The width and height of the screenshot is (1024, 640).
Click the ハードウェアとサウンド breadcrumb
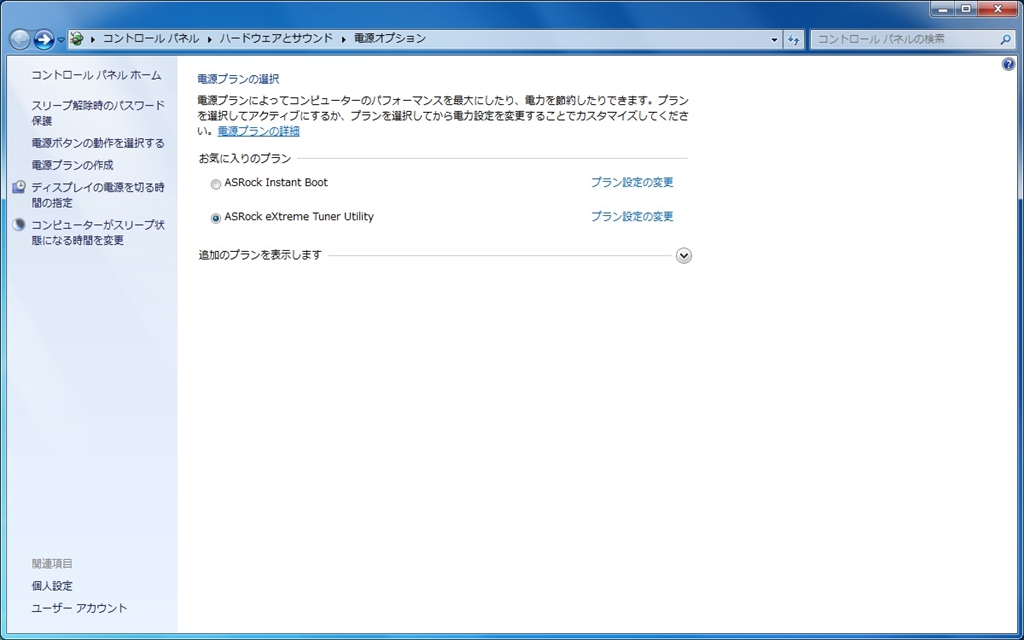(x=276, y=39)
